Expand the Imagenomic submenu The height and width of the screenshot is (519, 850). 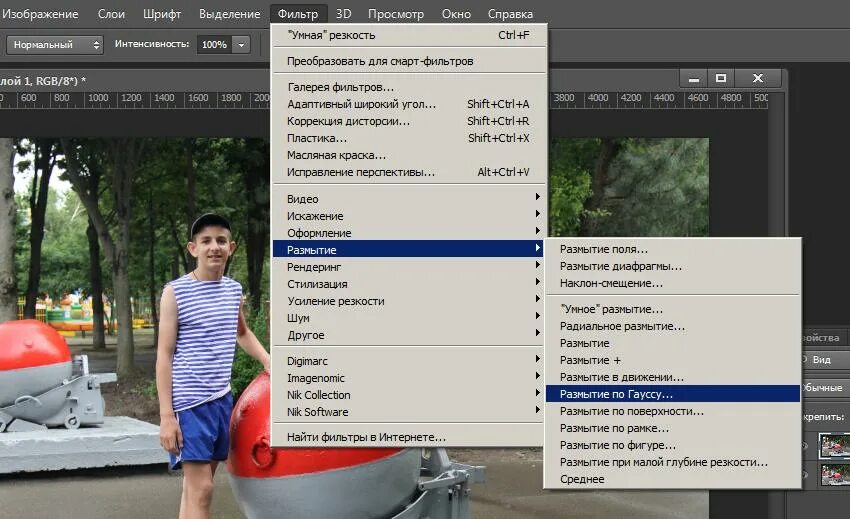(x=408, y=378)
